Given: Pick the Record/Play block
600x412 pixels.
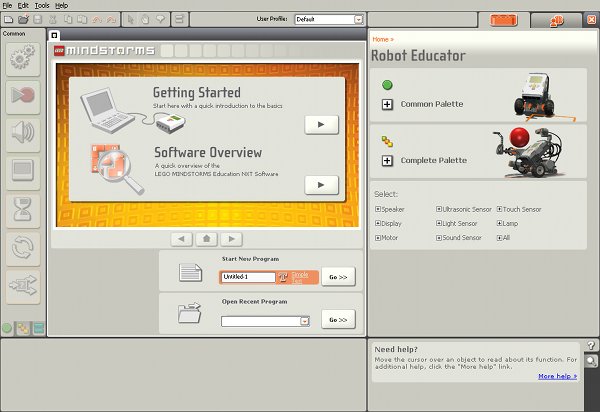Looking at the screenshot, I should pos(23,97).
